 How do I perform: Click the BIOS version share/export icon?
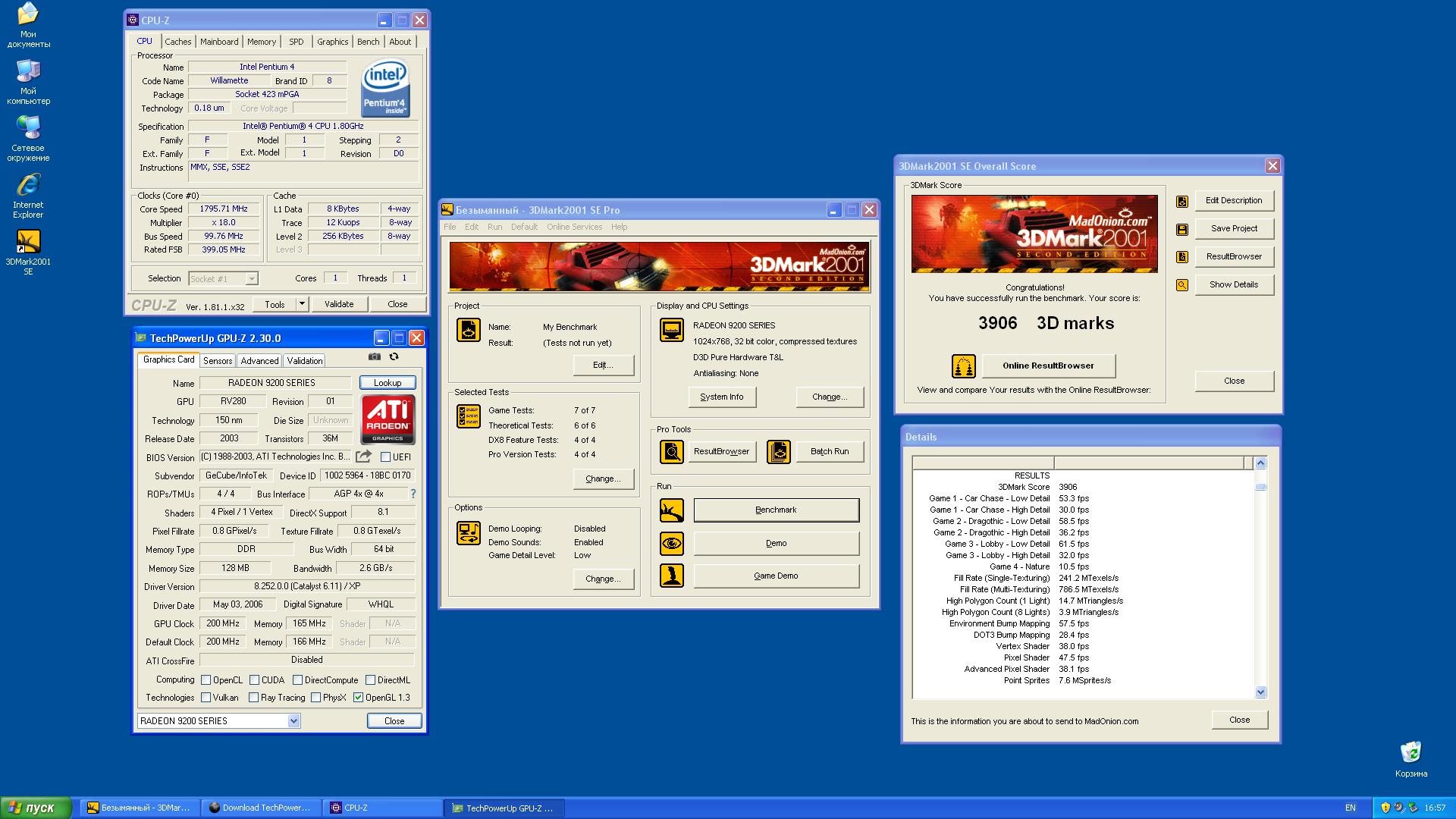tap(364, 457)
